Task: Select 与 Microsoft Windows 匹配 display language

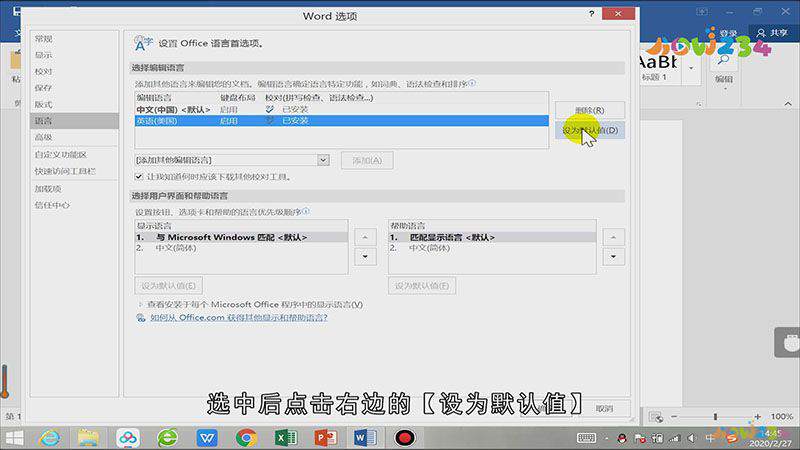Action: [x=241, y=237]
